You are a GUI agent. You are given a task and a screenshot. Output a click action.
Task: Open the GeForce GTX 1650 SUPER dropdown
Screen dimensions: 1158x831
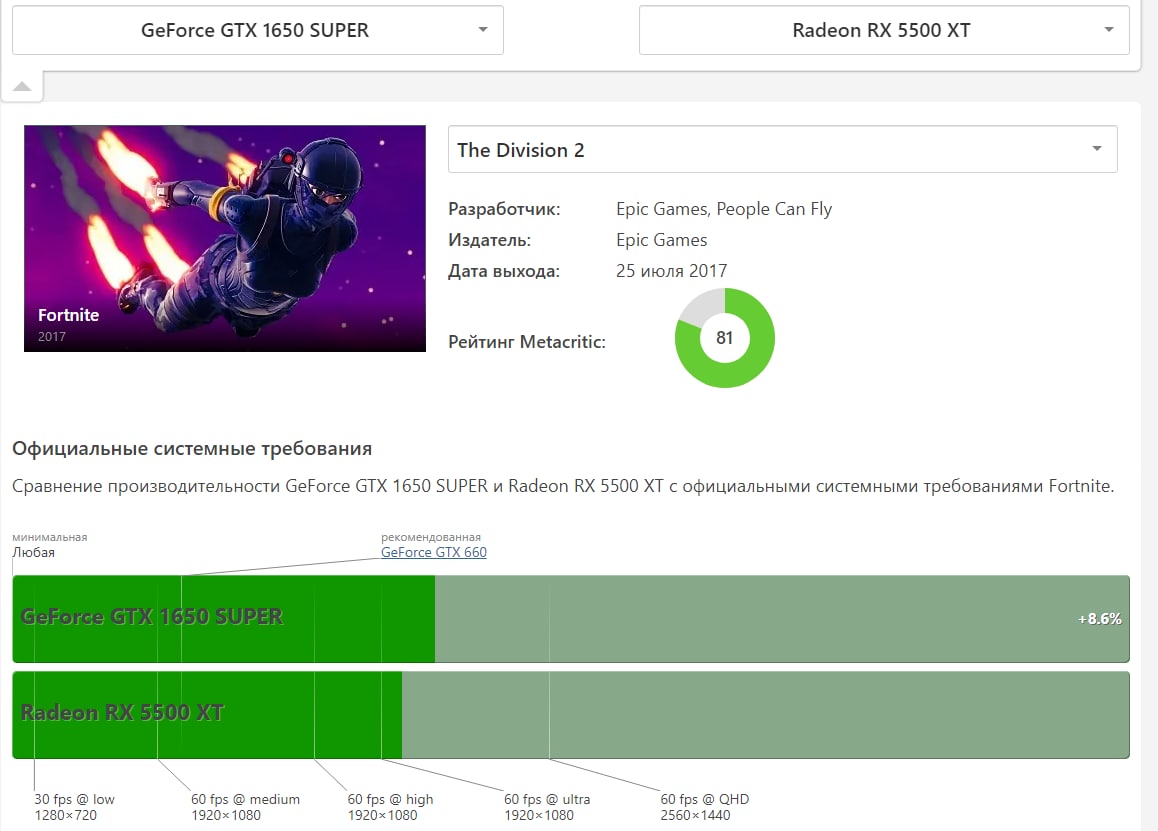pyautogui.click(x=258, y=30)
